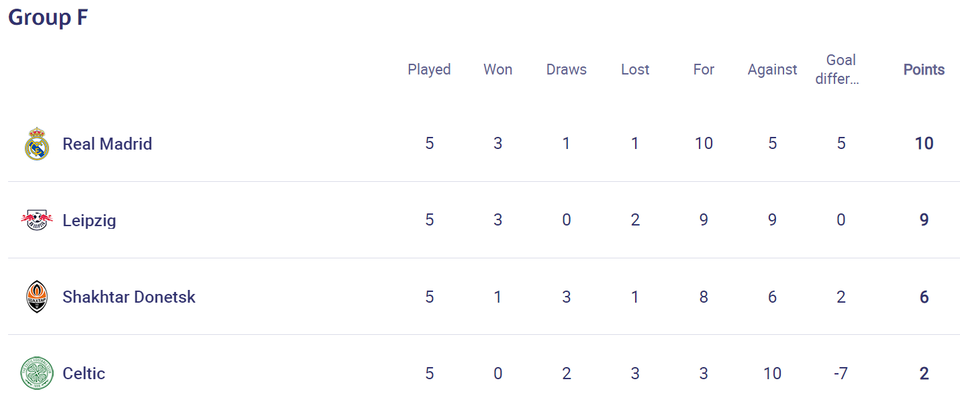Select Celtic's goal difference of -7
The image size is (960, 402).
click(841, 373)
